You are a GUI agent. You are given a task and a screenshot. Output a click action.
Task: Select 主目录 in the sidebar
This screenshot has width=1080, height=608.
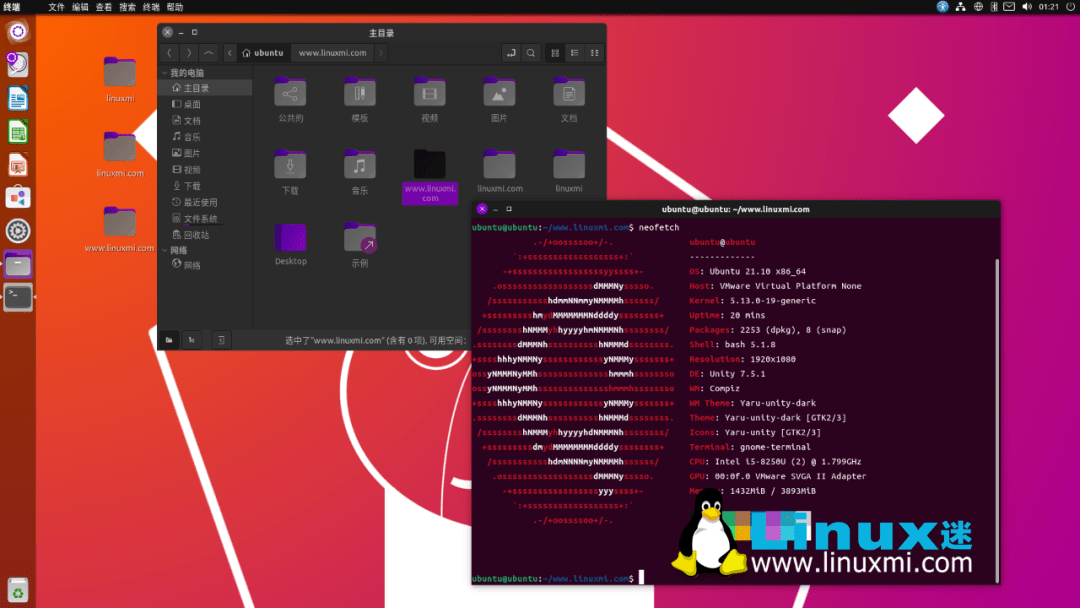click(195, 88)
